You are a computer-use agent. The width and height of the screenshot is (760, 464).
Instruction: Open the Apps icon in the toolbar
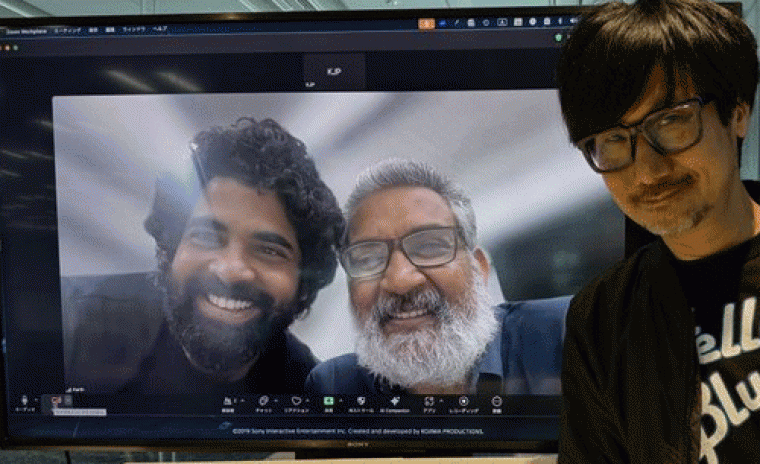pyautogui.click(x=428, y=400)
